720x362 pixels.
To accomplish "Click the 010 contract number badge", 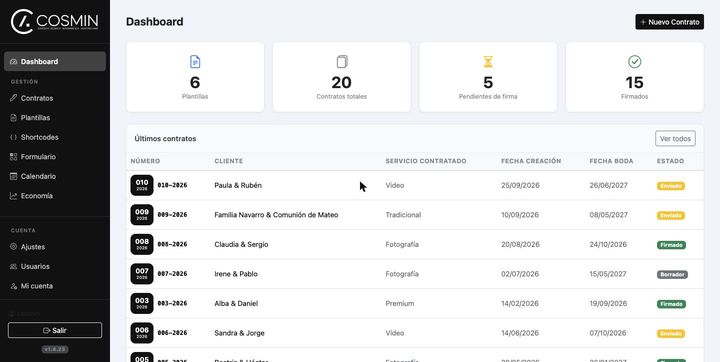I will pyautogui.click(x=142, y=185).
